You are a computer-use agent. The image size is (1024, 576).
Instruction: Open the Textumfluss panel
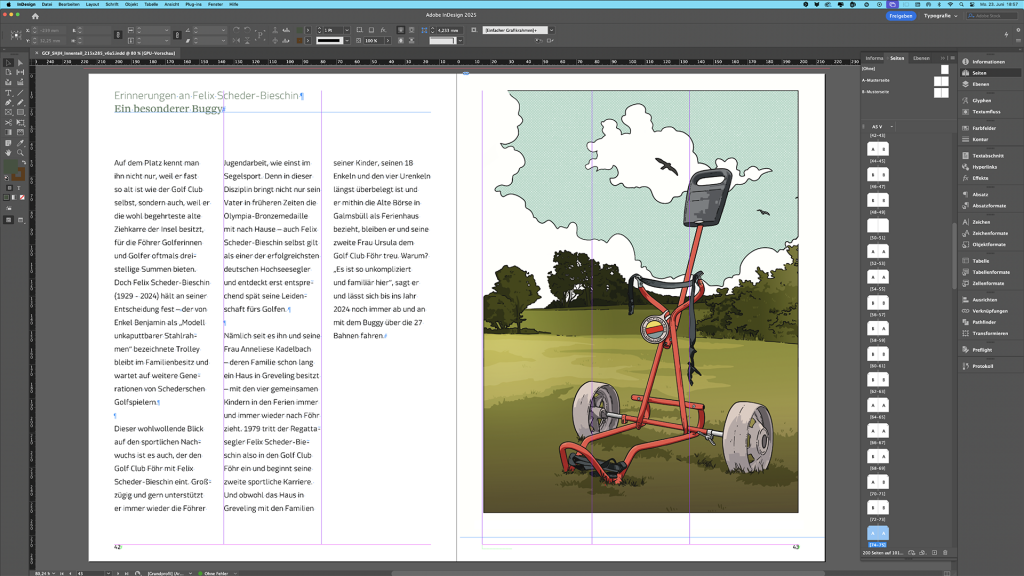tap(986, 111)
